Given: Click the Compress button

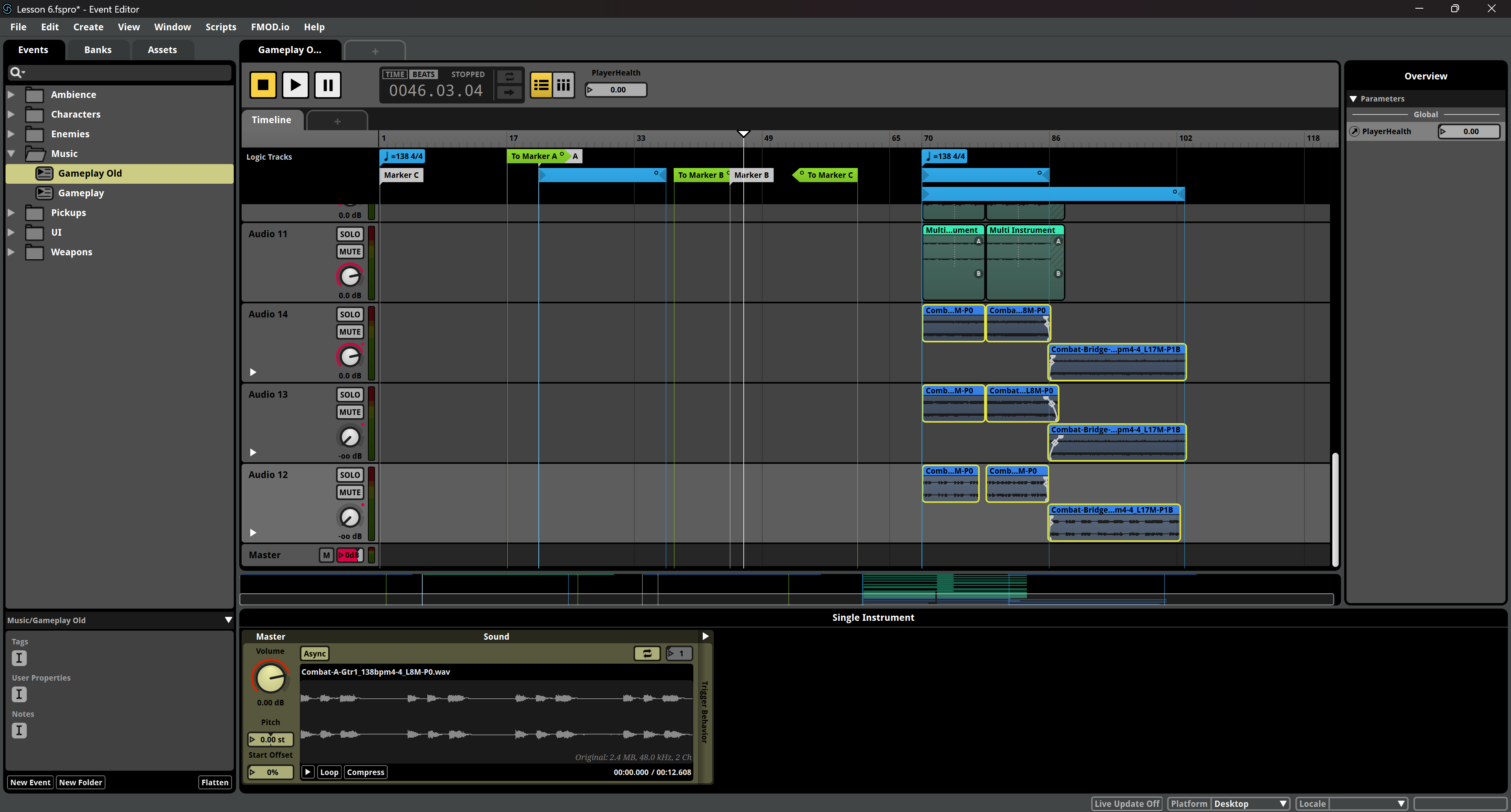Looking at the screenshot, I should [366, 772].
